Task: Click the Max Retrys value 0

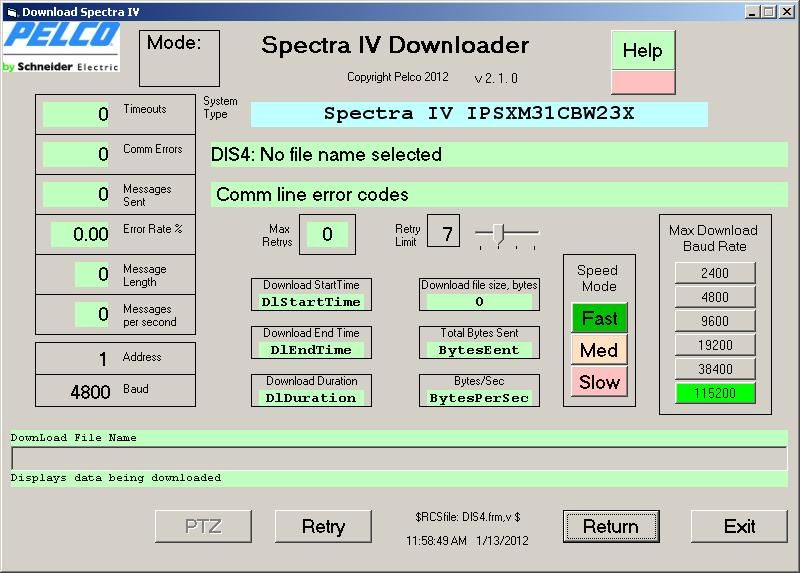Action: pyautogui.click(x=327, y=234)
